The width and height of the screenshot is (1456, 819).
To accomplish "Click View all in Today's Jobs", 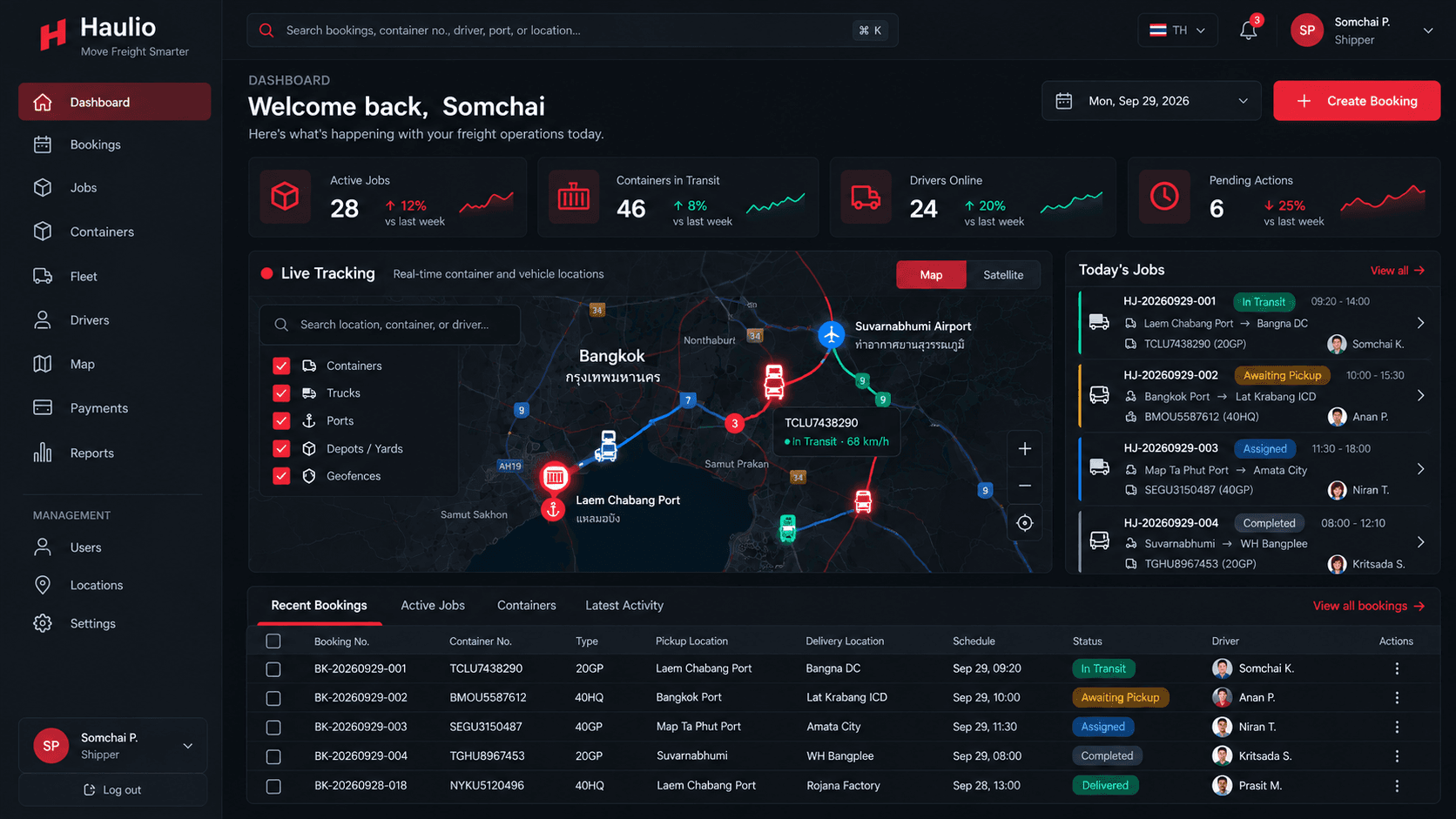I will [1398, 271].
